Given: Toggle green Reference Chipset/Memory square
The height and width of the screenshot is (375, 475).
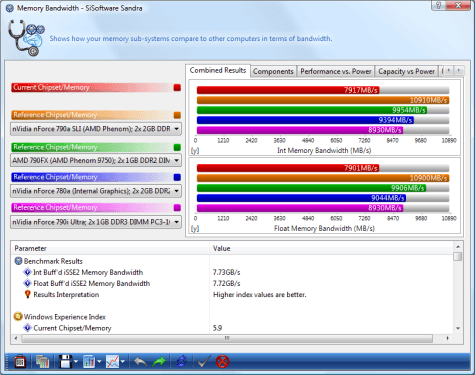Looking at the screenshot, I should pyautogui.click(x=177, y=147).
